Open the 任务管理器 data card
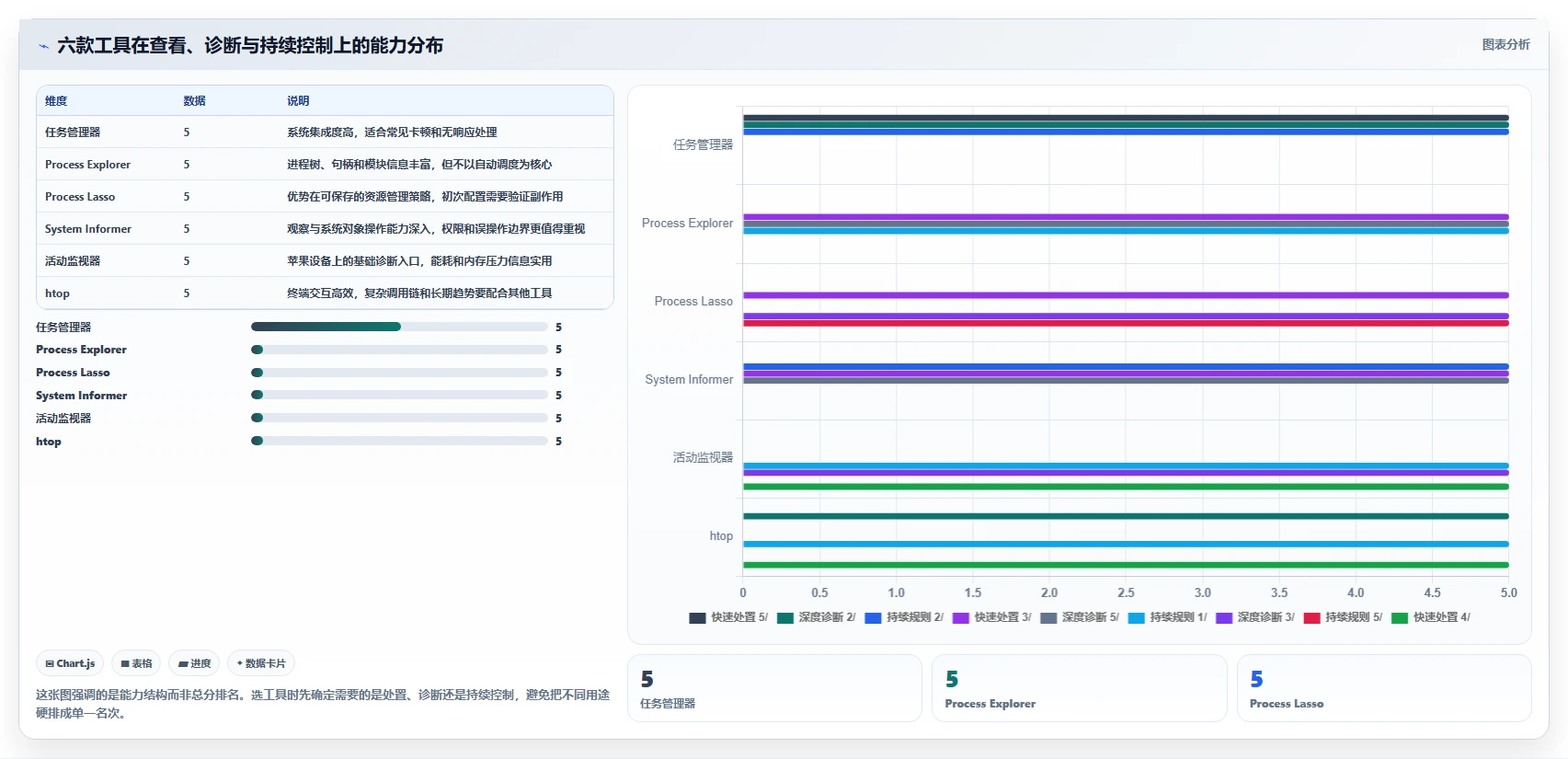 click(x=774, y=688)
